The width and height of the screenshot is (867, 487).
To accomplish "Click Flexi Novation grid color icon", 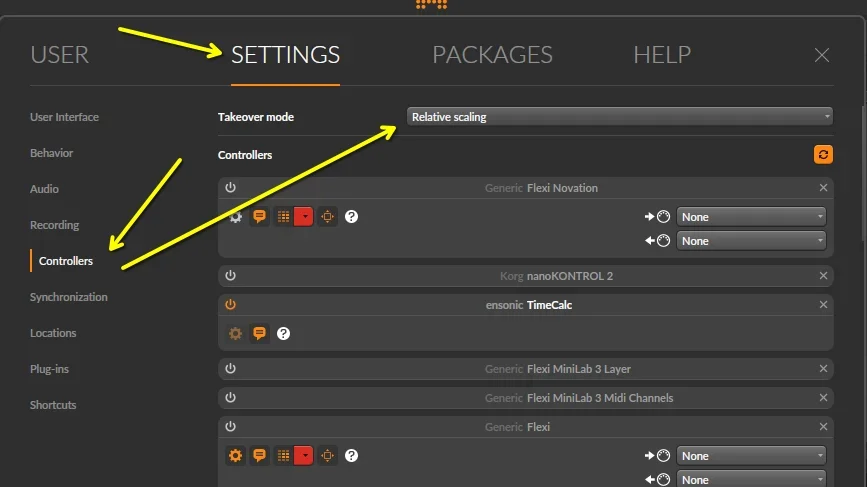I will [284, 216].
